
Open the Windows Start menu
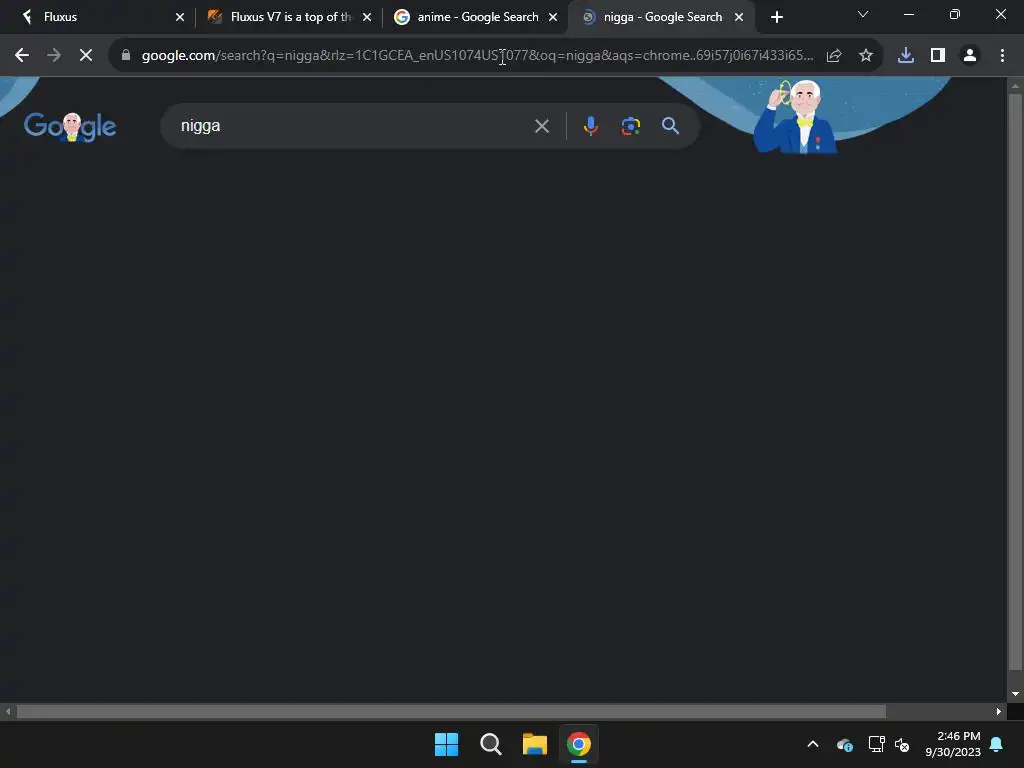(447, 744)
